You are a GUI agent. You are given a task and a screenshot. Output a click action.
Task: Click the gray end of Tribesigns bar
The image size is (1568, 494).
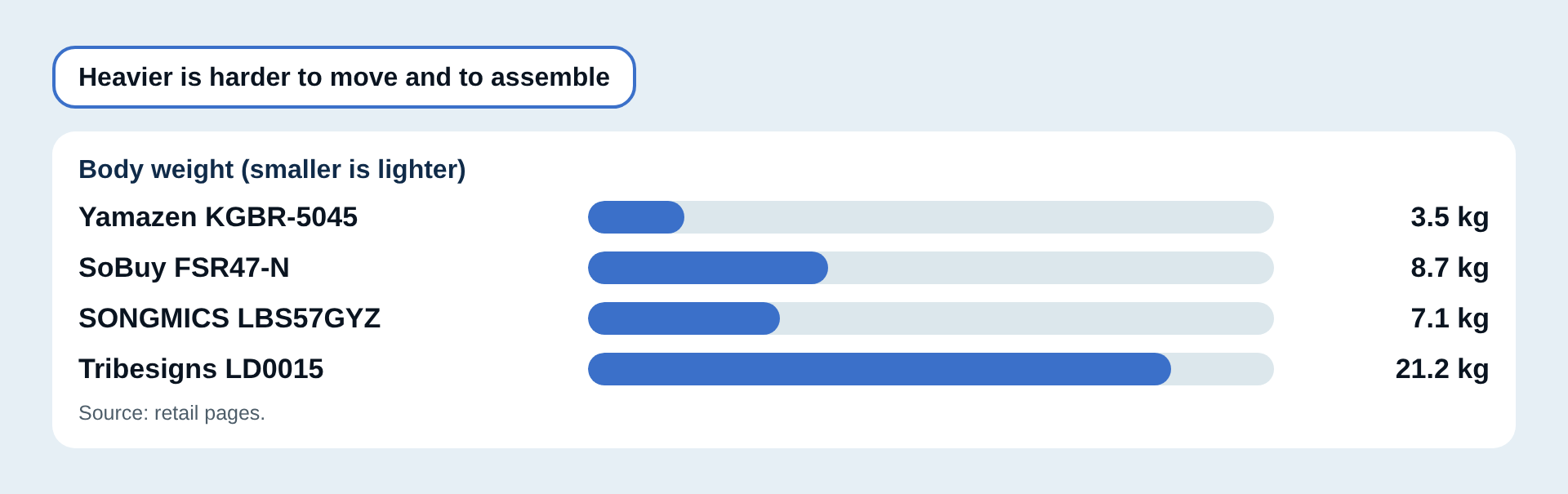[x=1223, y=369]
